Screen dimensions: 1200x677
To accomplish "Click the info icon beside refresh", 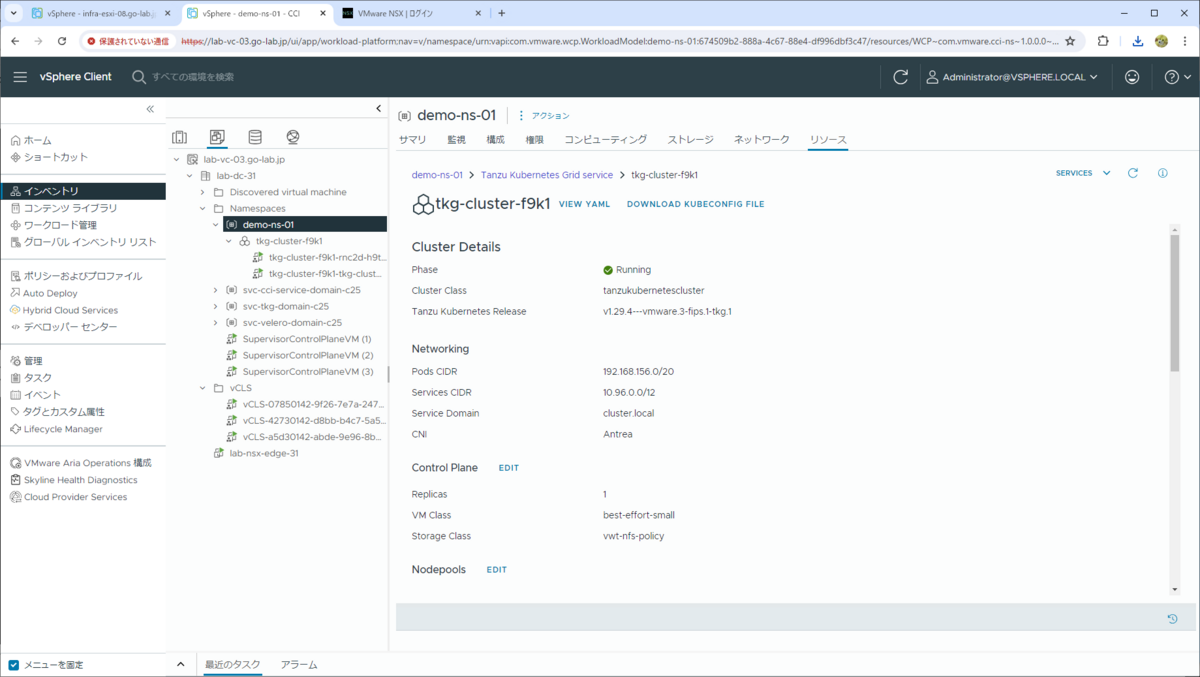I will click(x=1163, y=173).
